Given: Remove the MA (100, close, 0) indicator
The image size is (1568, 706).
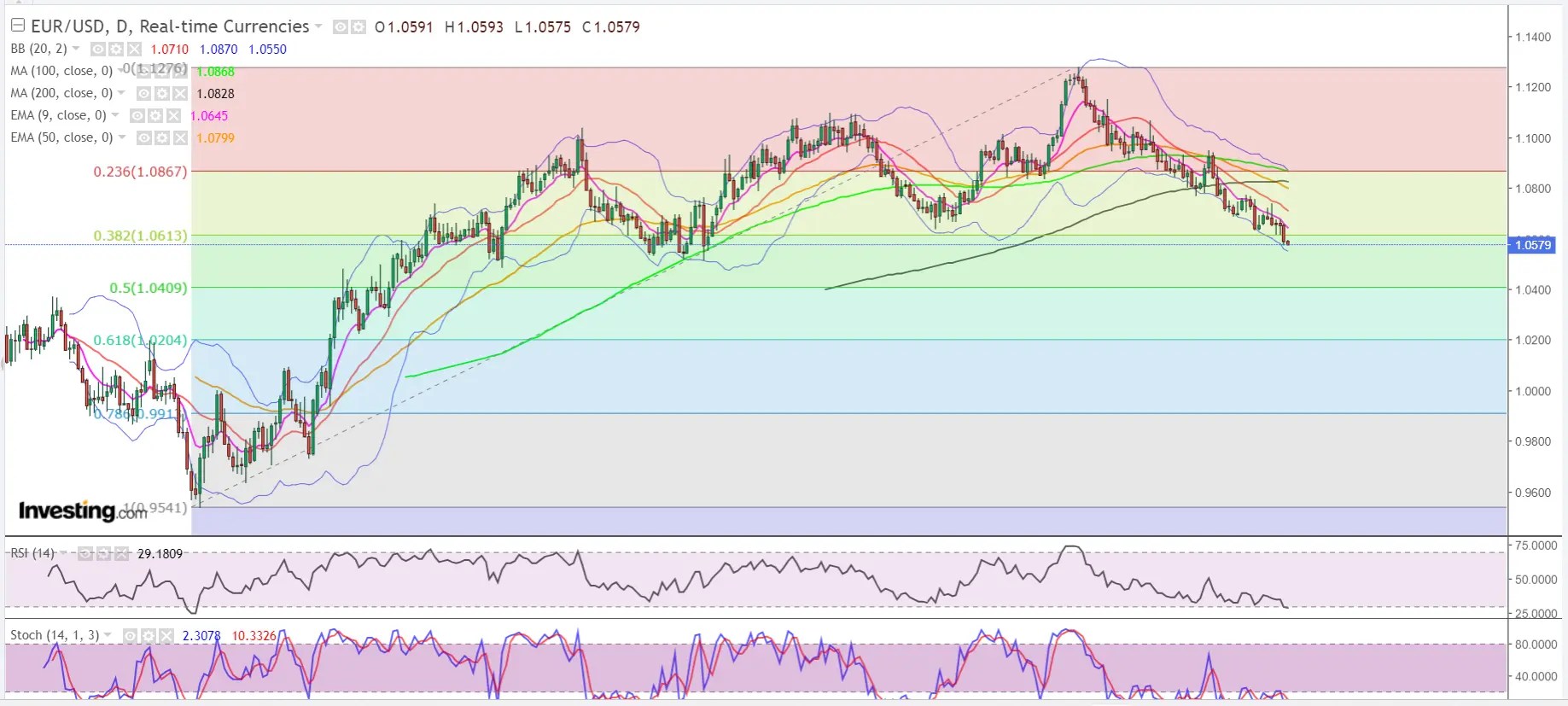Looking at the screenshot, I should coord(180,71).
